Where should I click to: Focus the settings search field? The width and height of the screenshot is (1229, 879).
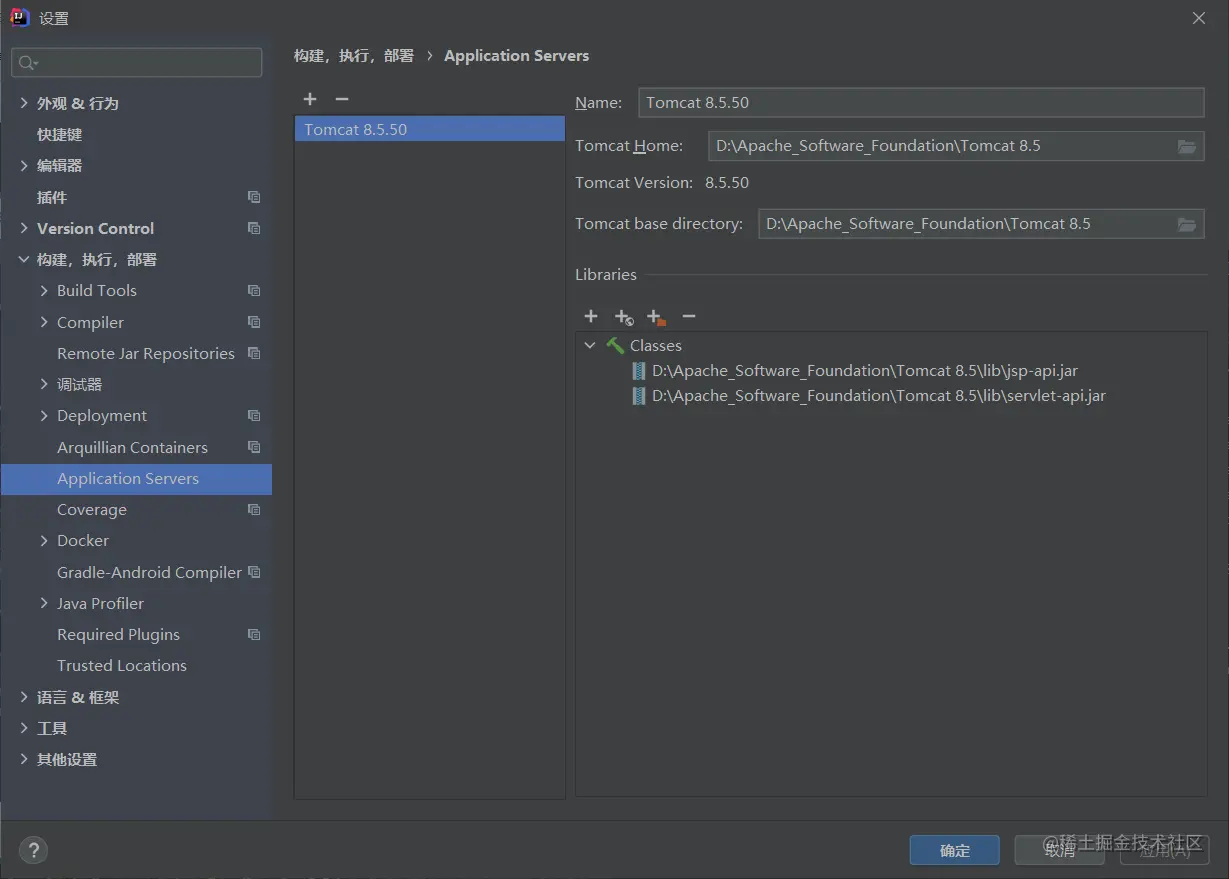pyautogui.click(x=137, y=62)
